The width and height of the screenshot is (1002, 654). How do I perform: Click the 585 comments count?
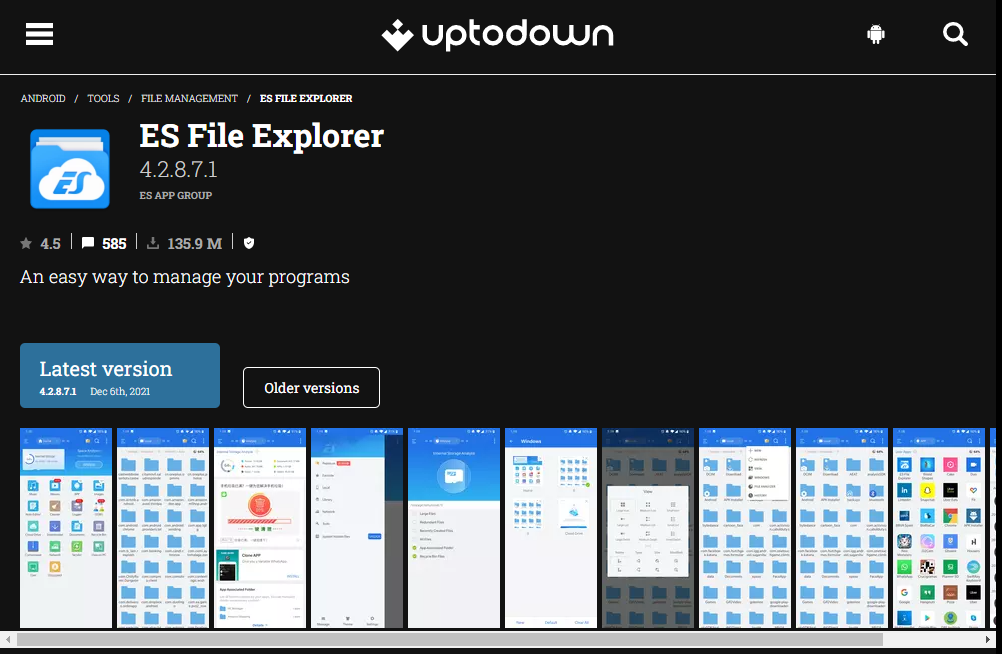[114, 244]
